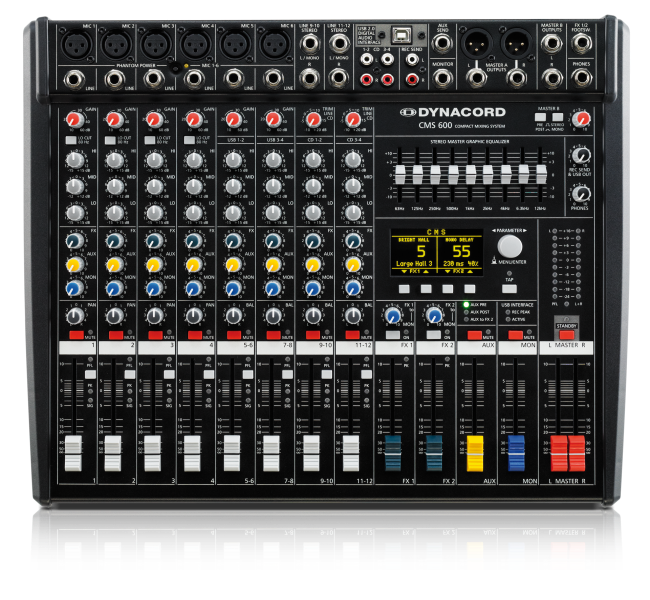Screen dimensions: 650x600
Task: Click the yellow AUX fader
Action: pyautogui.click(x=475, y=453)
